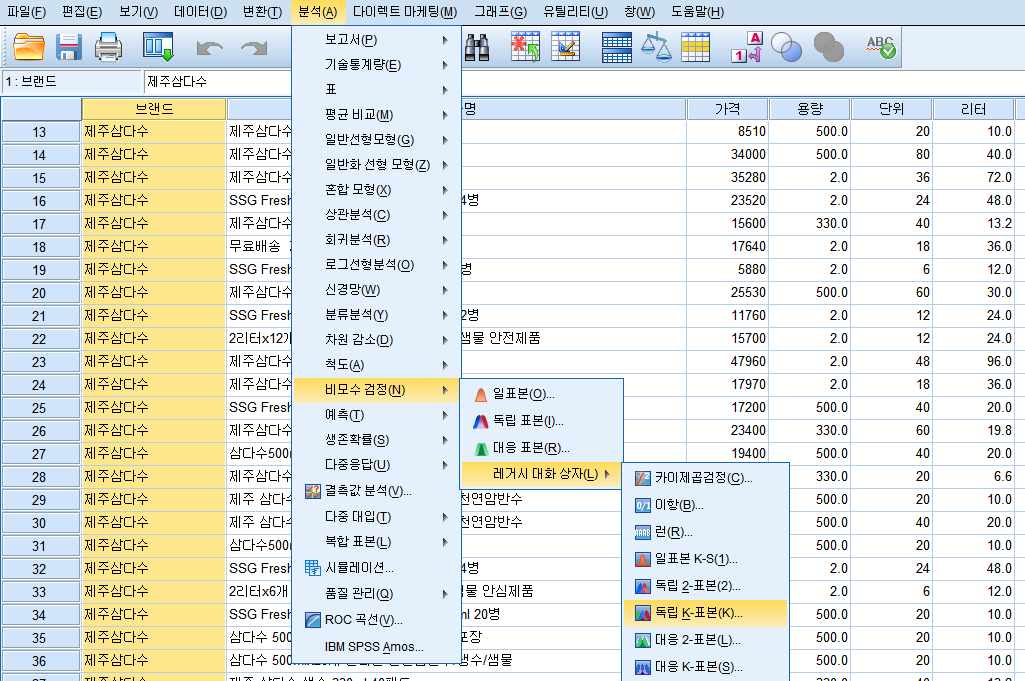This screenshot has width=1025, height=681.
Task: Click the Show all variables gray circles icon
Action: click(x=829, y=47)
